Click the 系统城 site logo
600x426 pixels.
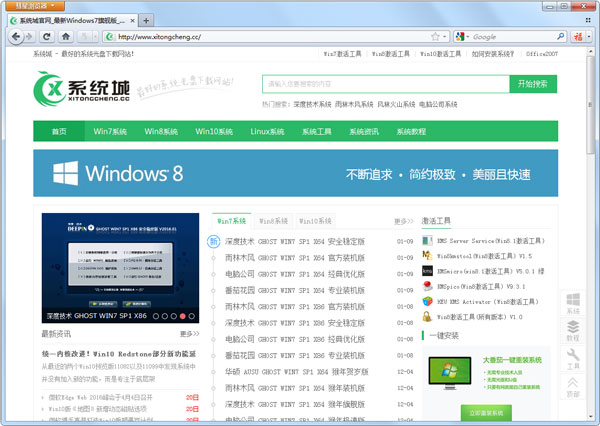pyautogui.click(x=82, y=89)
